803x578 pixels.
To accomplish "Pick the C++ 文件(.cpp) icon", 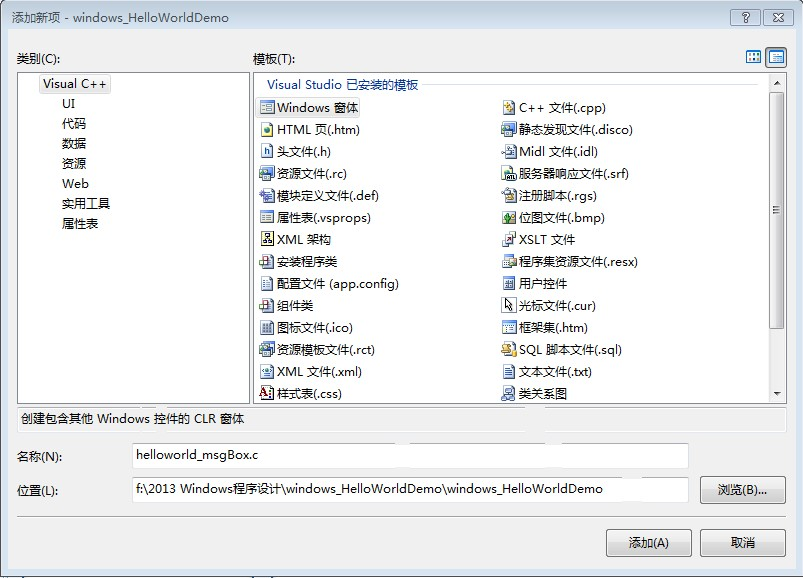I will click(x=509, y=108).
